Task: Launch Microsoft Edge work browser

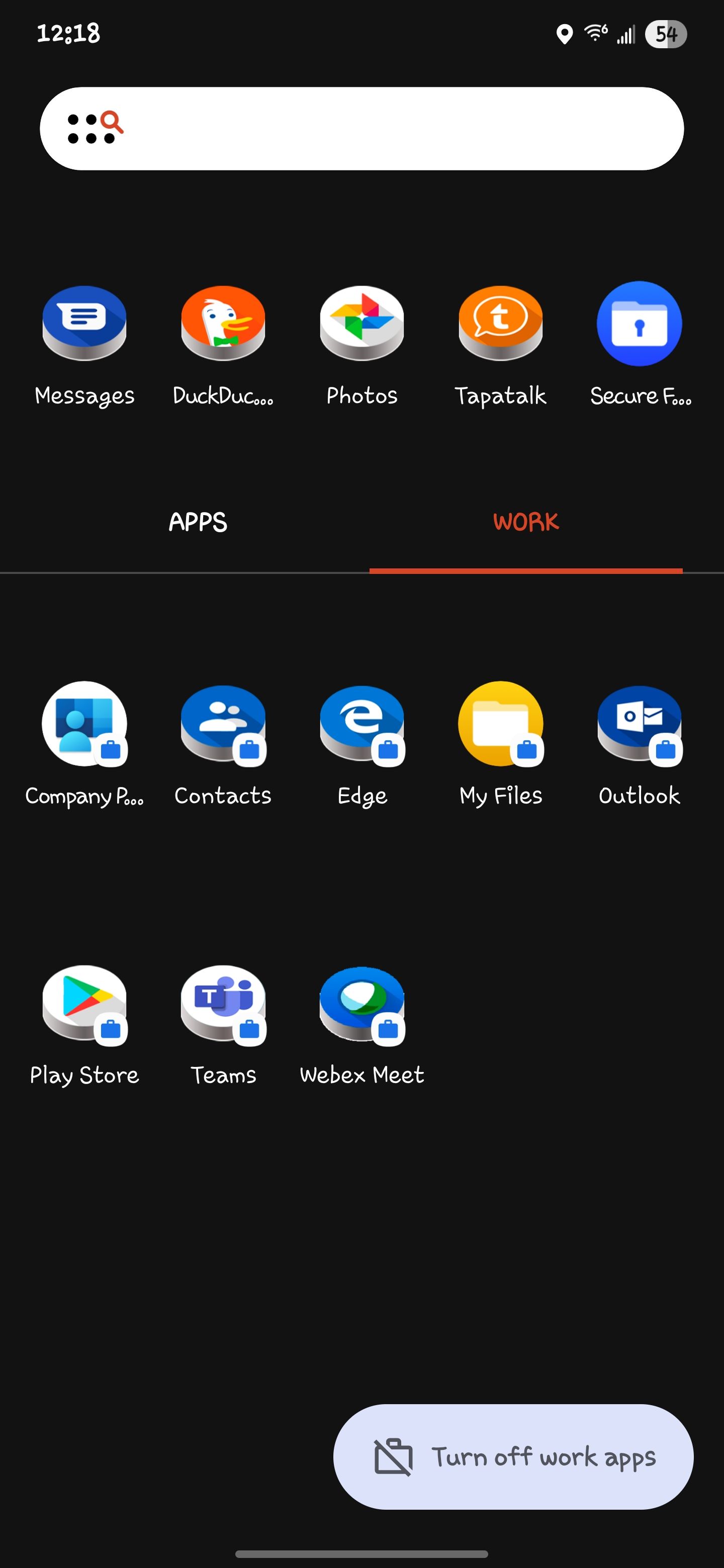Action: coord(361,724)
